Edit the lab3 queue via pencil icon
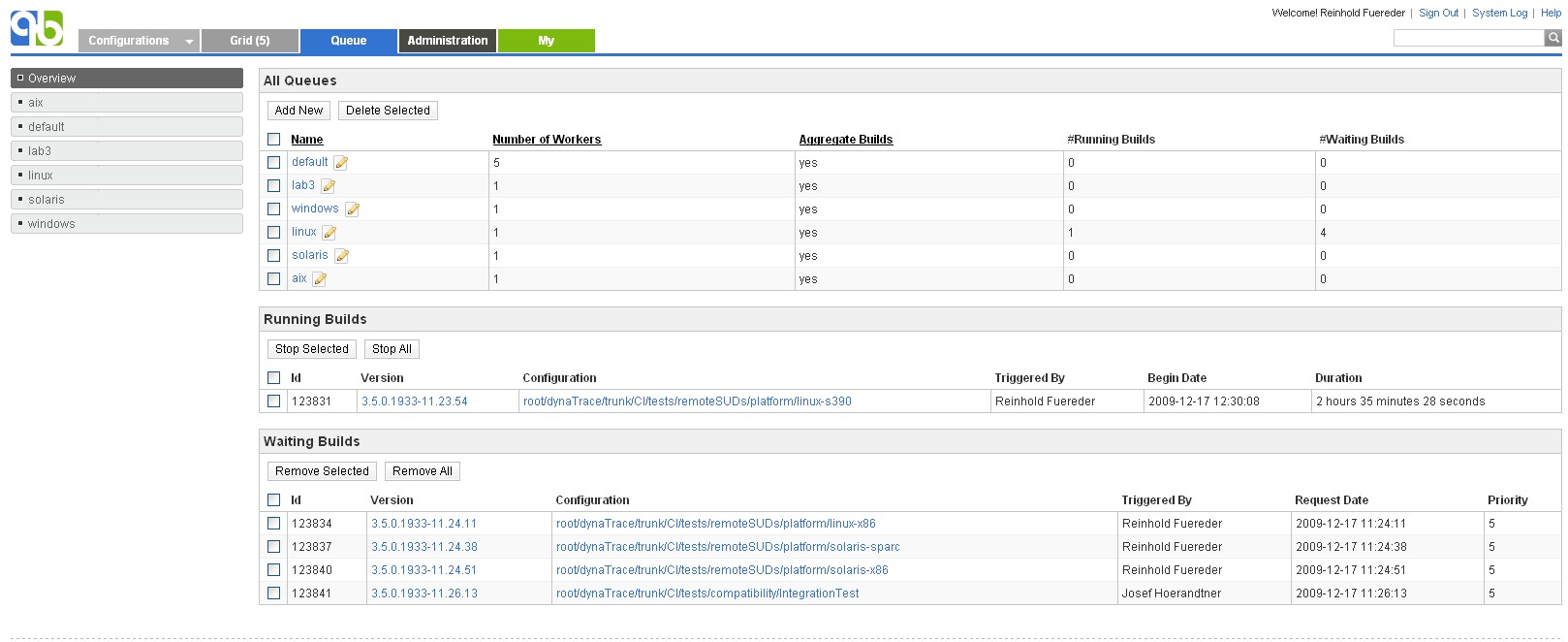 click(x=329, y=186)
